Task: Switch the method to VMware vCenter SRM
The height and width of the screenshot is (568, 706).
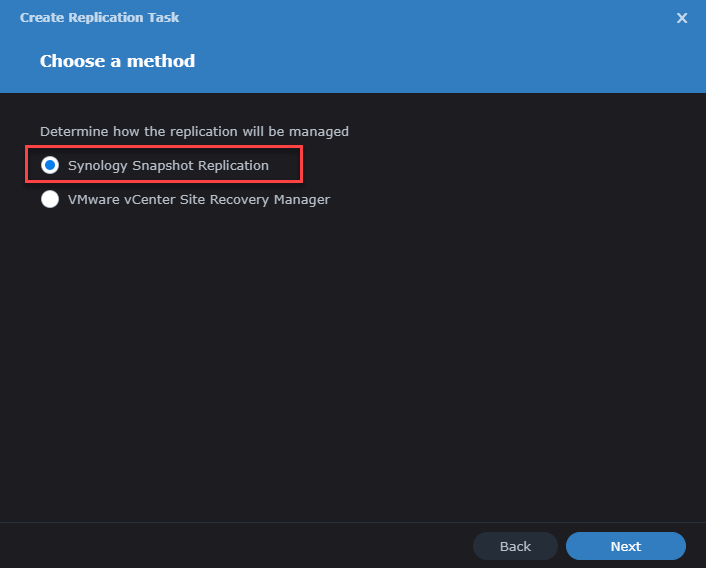Action: (x=49, y=199)
